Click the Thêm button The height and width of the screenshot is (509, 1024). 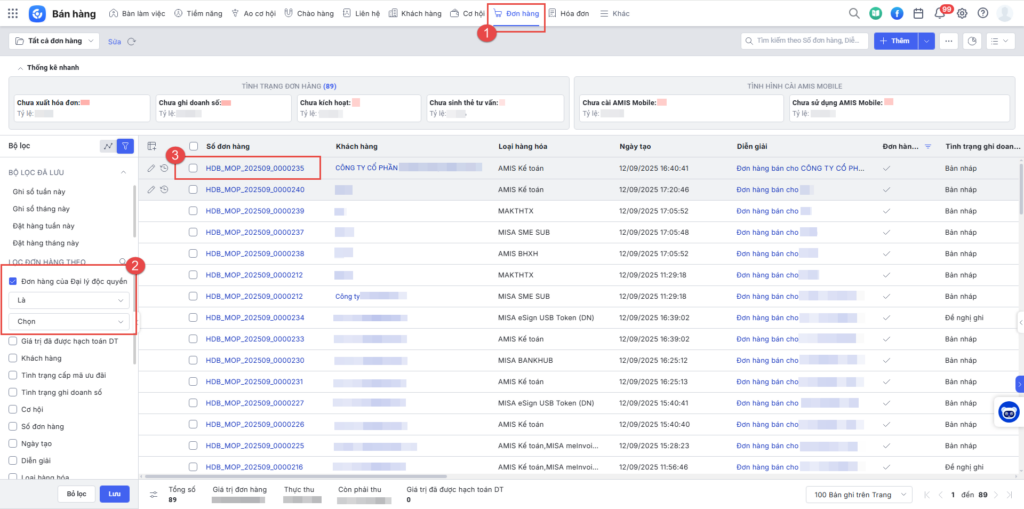coord(894,41)
